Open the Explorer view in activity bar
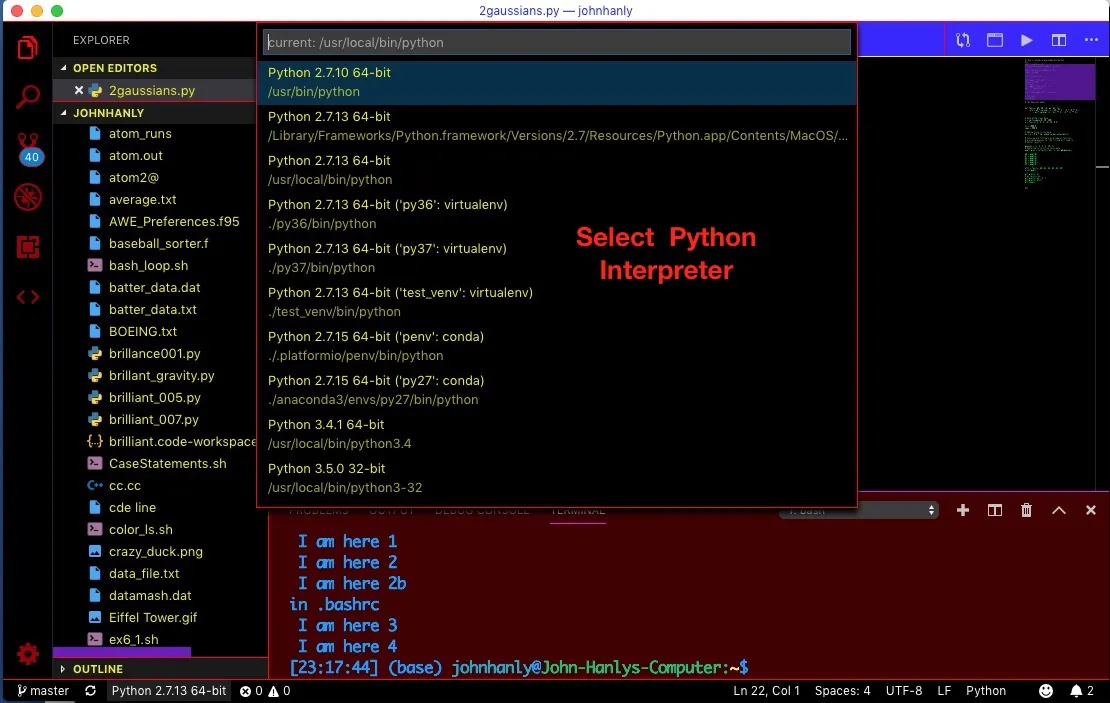The width and height of the screenshot is (1110, 703). (x=28, y=47)
